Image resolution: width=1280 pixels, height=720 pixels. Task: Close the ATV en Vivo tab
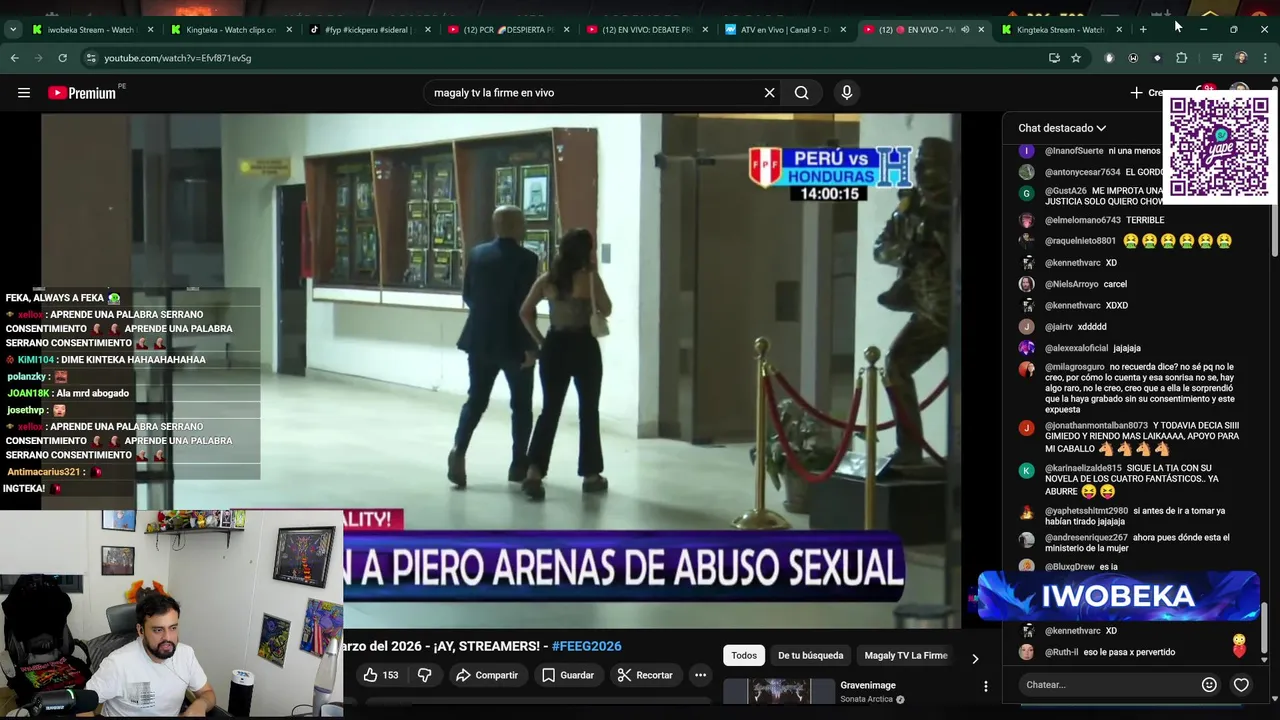coord(843,30)
